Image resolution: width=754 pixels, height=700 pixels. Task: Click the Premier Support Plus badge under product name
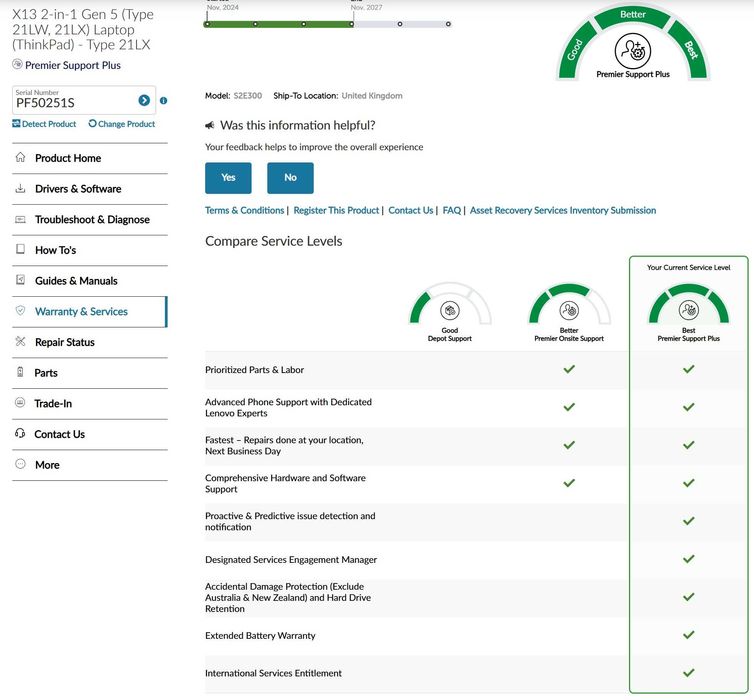(67, 65)
